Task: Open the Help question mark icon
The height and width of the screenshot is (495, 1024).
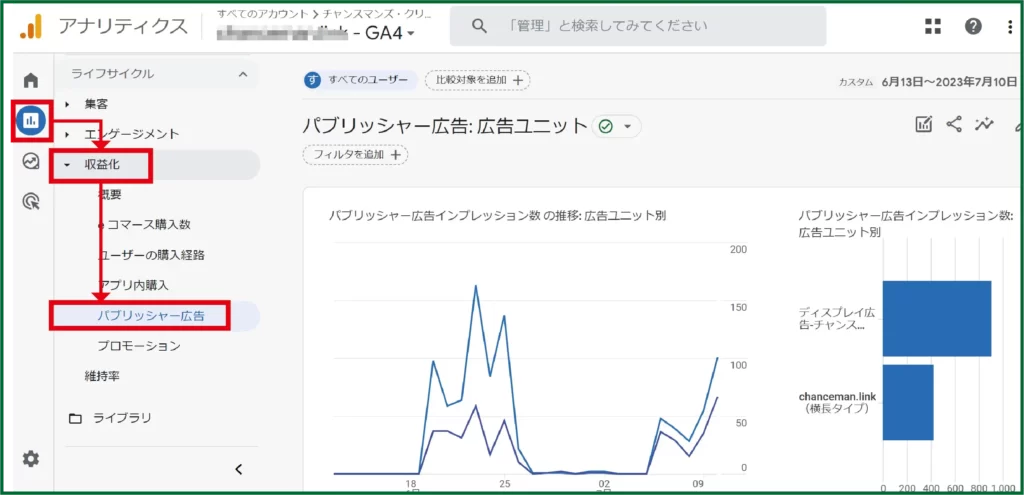Action: [x=973, y=26]
